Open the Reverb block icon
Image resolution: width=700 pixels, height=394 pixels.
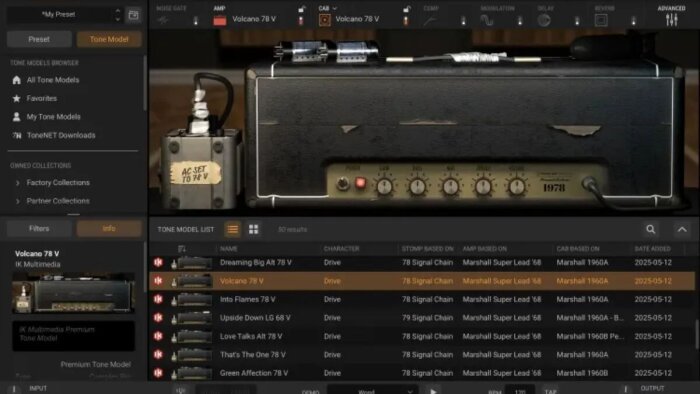click(601, 20)
